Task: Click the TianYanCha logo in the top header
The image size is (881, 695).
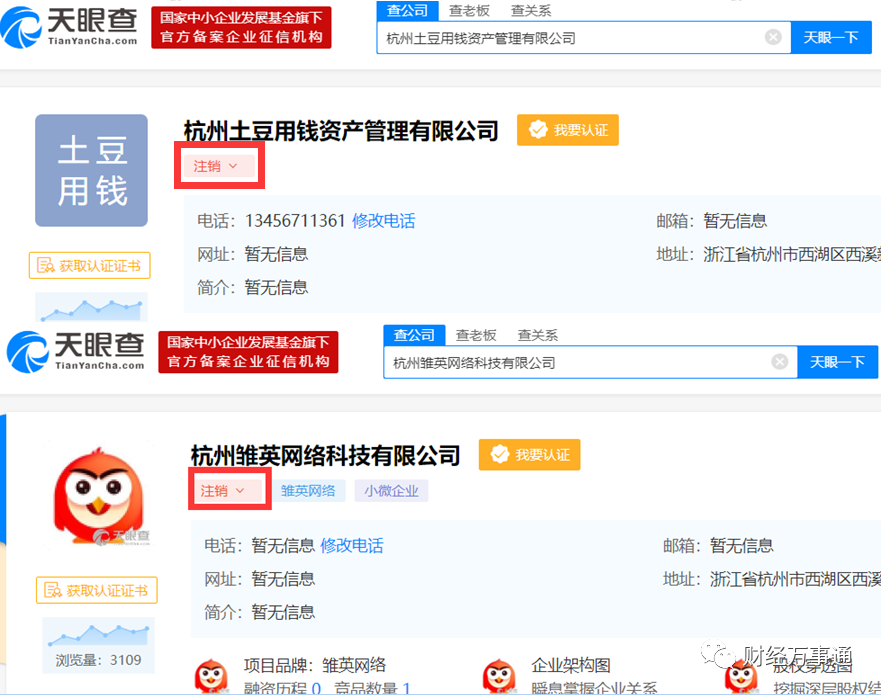Action: (69, 26)
